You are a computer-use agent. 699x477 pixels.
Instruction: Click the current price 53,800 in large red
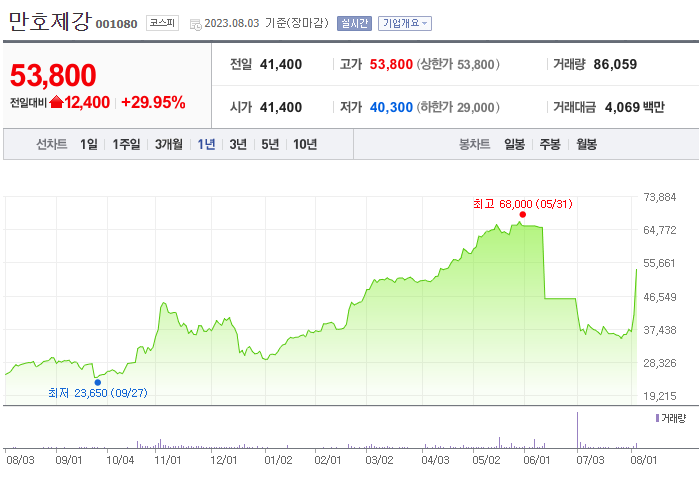[53, 75]
